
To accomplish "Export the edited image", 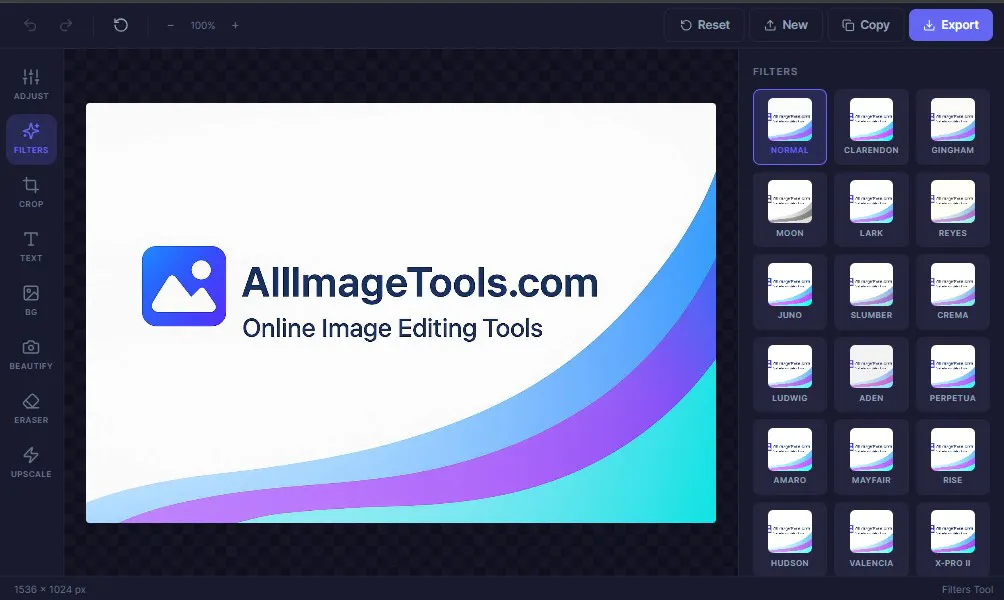I will coord(951,25).
